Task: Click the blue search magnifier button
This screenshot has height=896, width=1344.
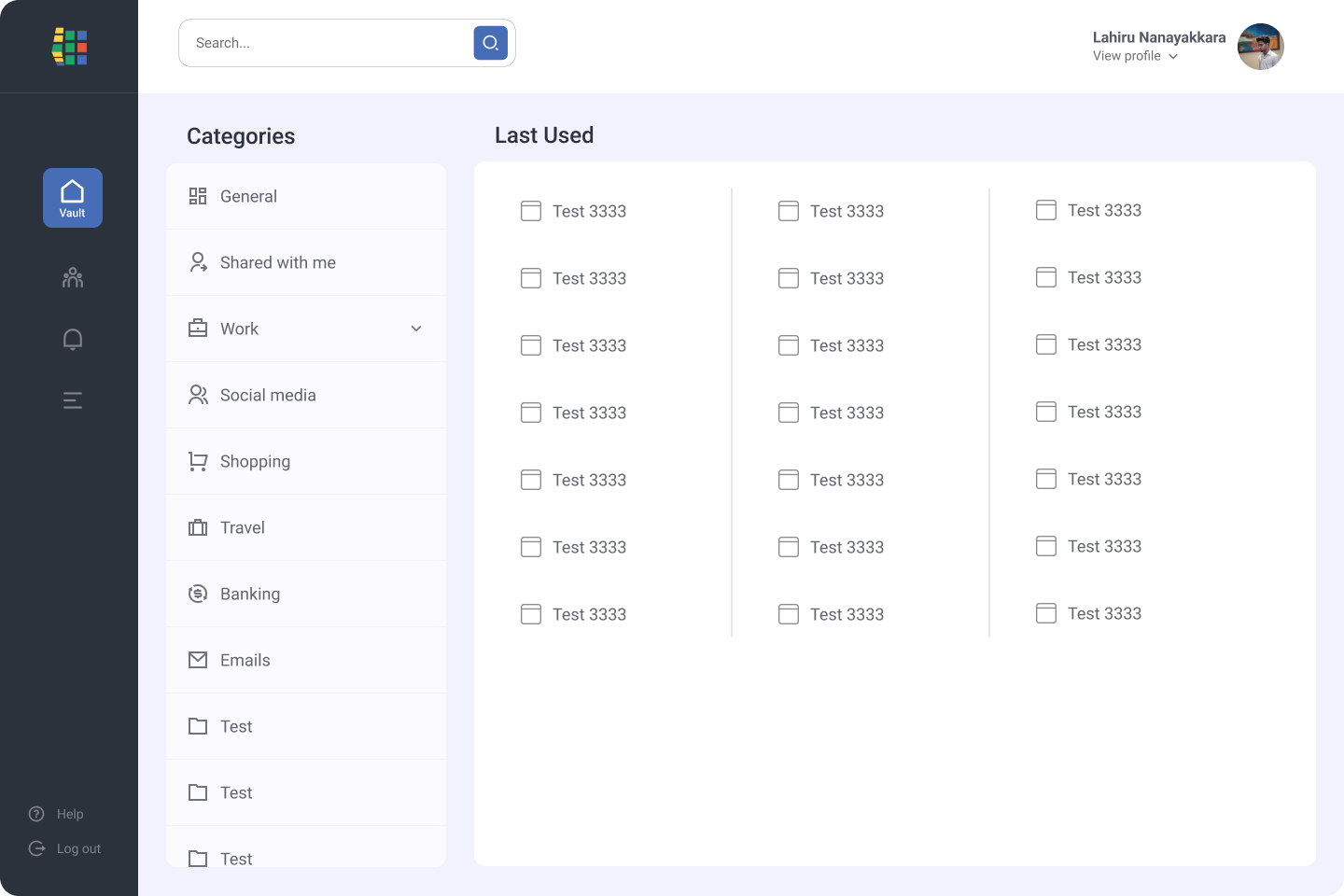Action: tap(490, 43)
